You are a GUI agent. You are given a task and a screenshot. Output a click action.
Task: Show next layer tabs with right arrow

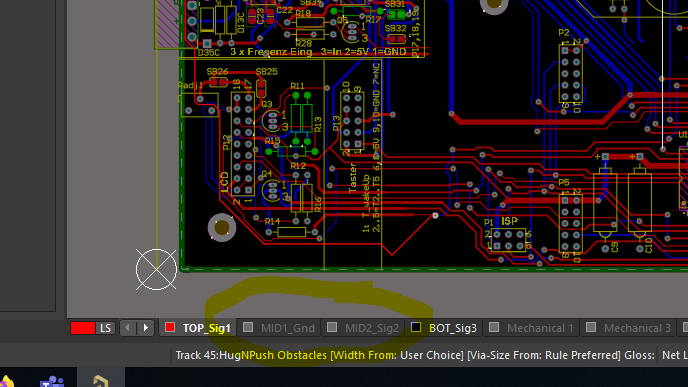click(146, 328)
